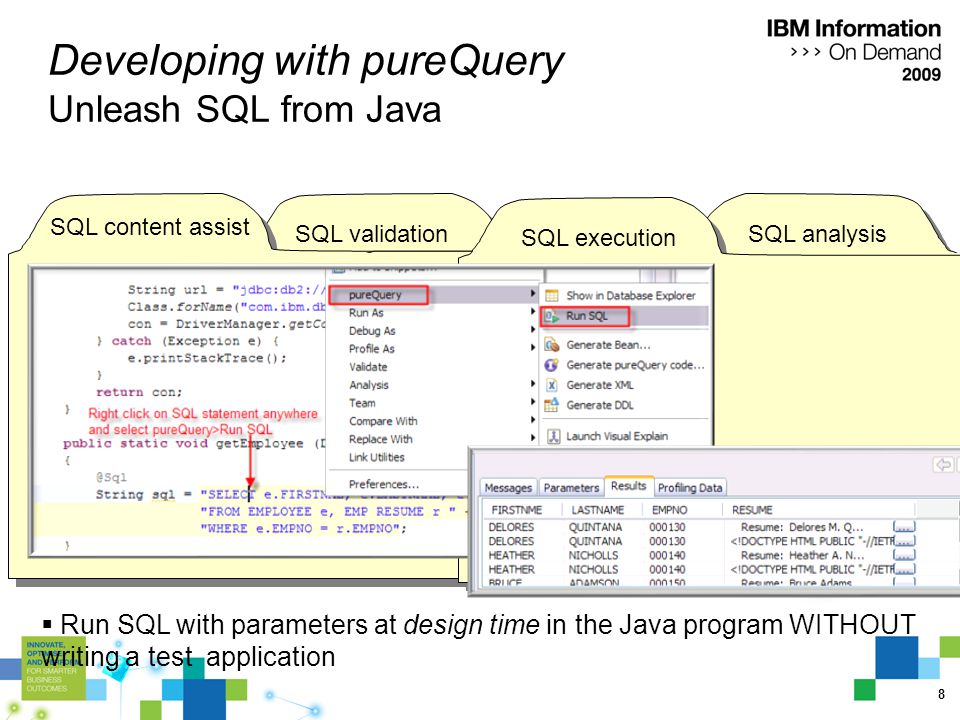Click the @Sql annotation in the editor
The image size is (960, 720).
pos(111,476)
